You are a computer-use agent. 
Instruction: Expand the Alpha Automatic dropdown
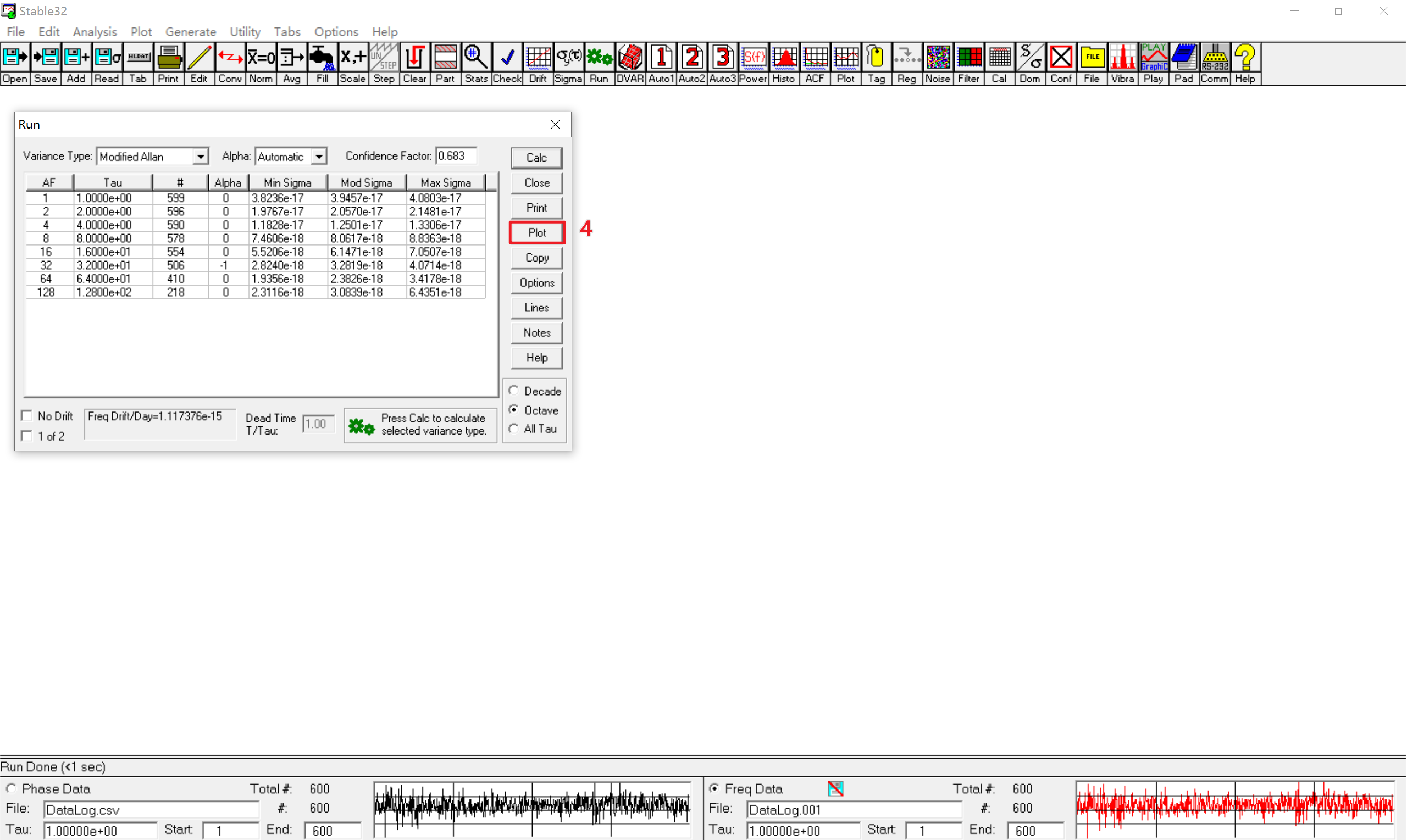click(319, 157)
